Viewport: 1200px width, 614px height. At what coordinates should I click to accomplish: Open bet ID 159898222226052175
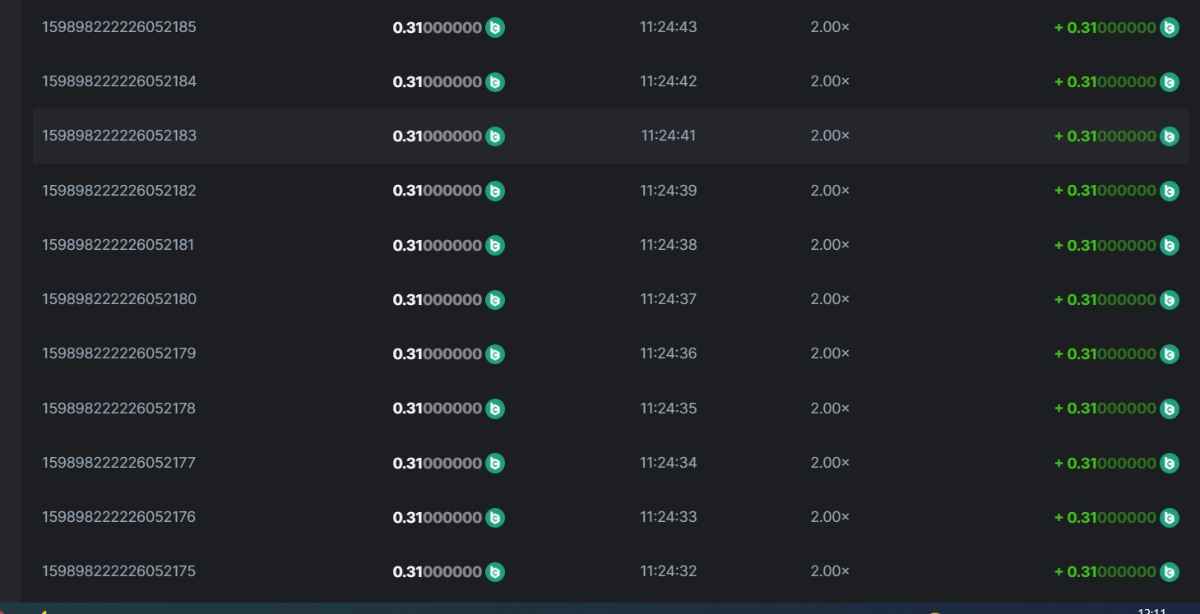(119, 572)
